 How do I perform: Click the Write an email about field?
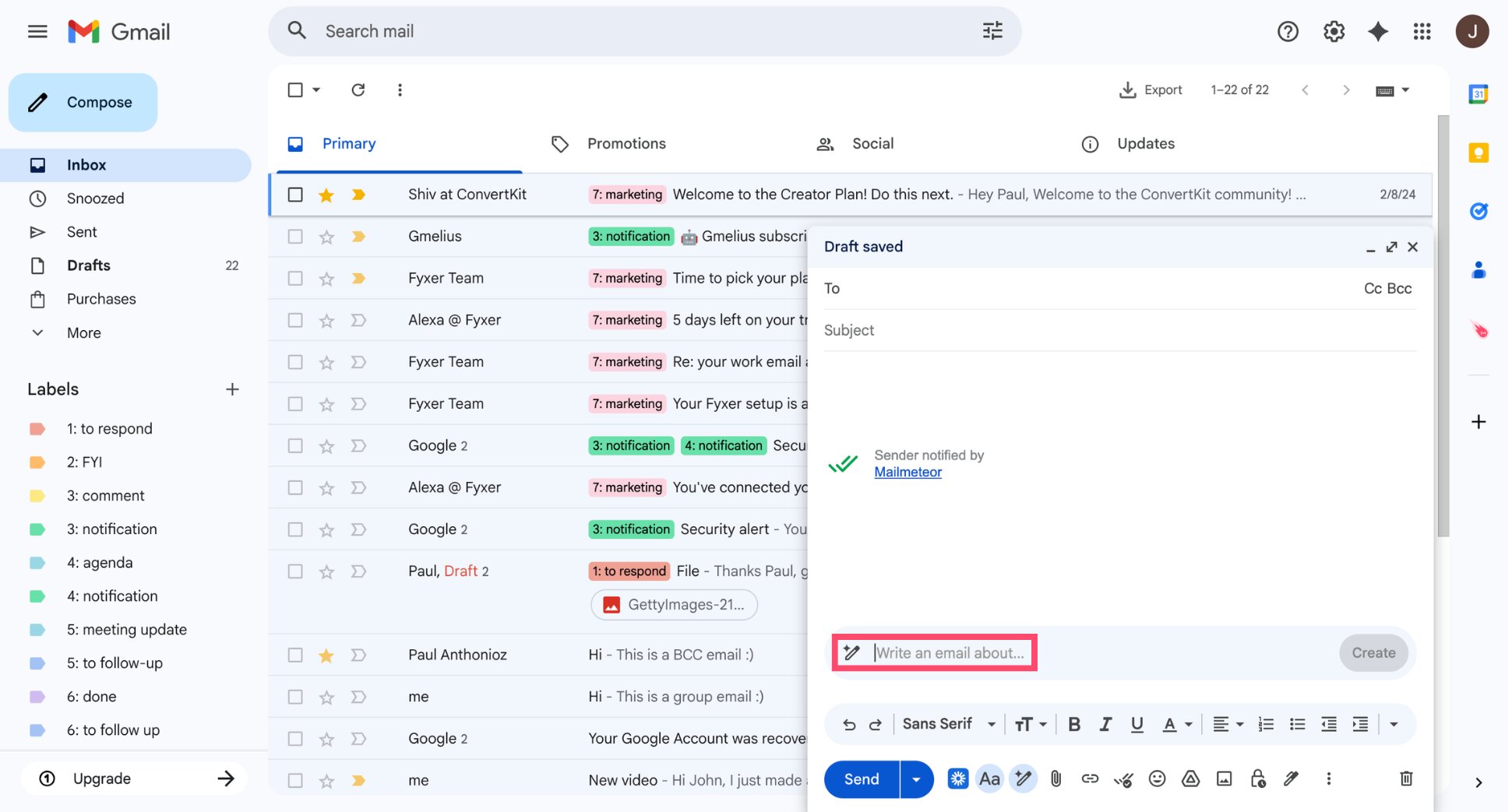click(950, 652)
